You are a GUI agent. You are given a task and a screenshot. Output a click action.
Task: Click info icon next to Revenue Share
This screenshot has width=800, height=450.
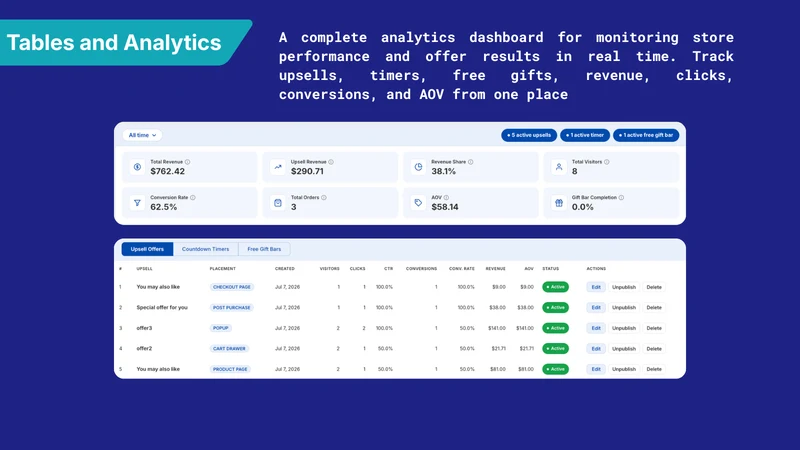coord(470,162)
